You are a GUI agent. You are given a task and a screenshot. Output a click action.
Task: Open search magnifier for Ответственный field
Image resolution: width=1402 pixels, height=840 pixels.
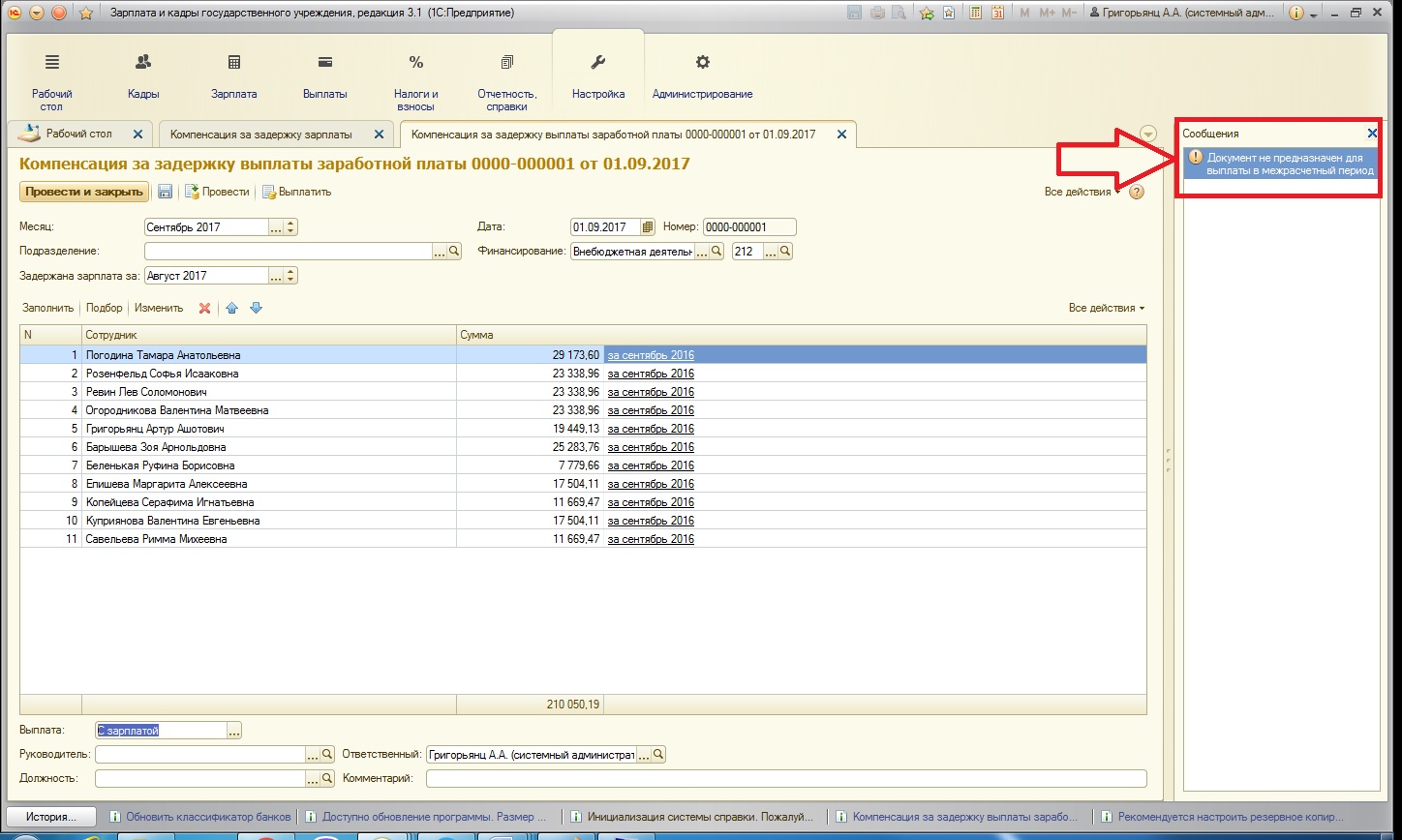tap(658, 755)
